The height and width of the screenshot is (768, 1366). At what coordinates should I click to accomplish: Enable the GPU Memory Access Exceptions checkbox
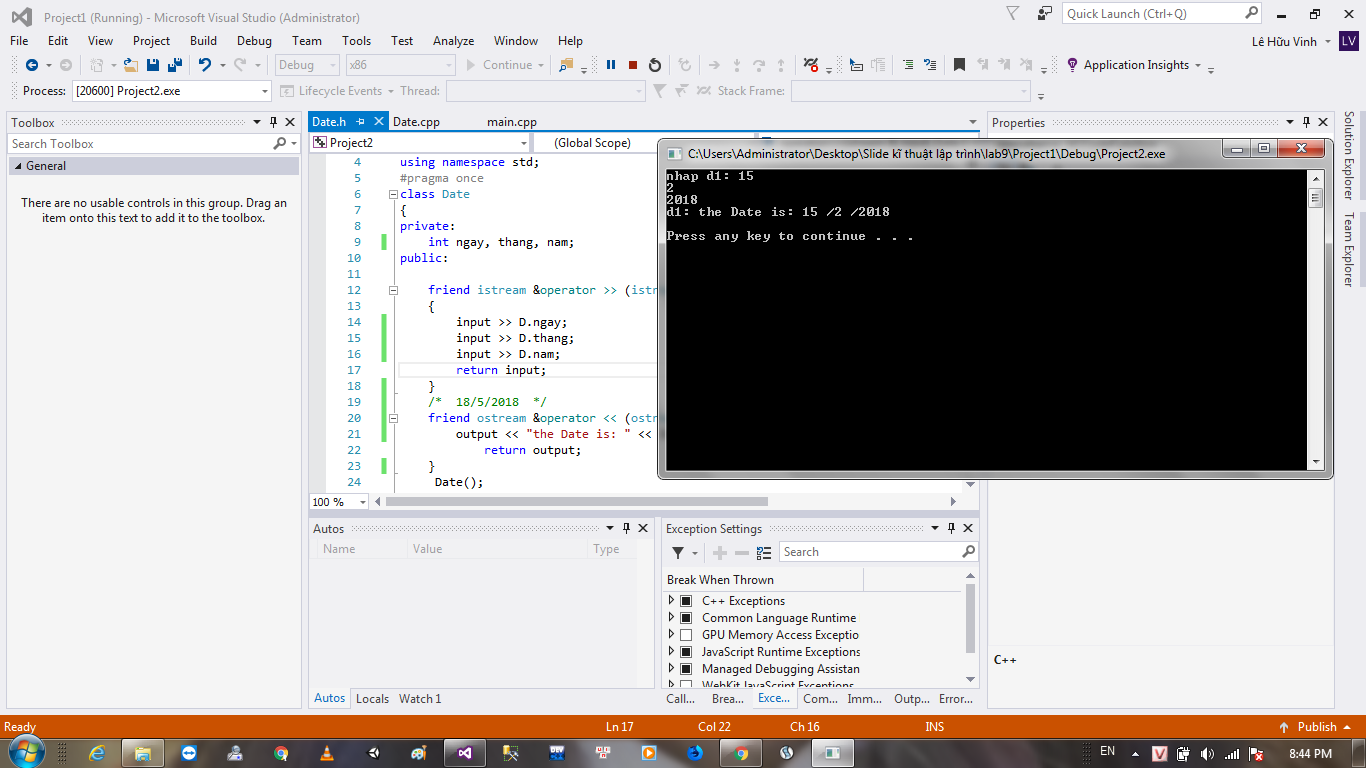click(686, 635)
